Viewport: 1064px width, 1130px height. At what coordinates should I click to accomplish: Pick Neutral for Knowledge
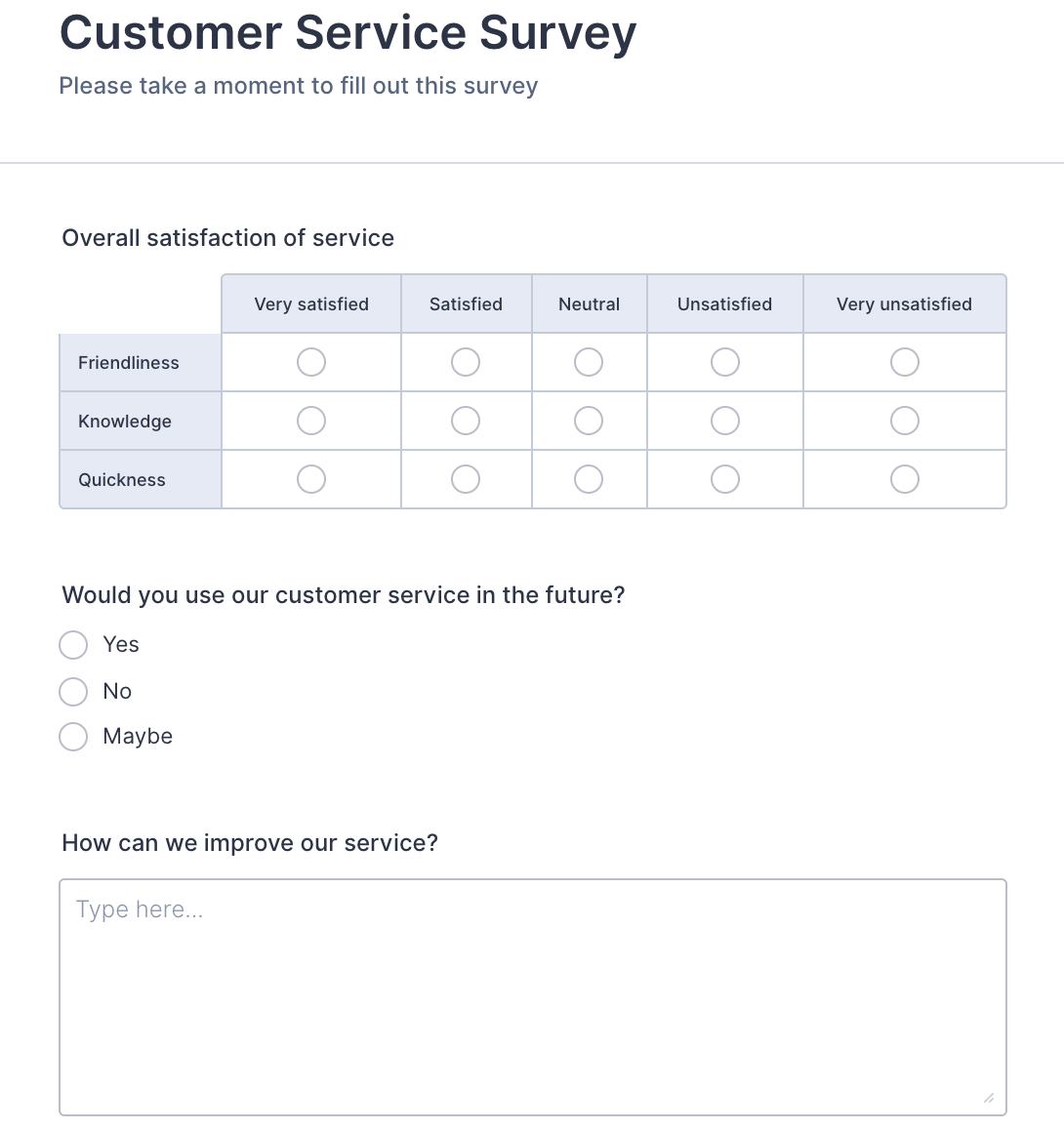[589, 421]
